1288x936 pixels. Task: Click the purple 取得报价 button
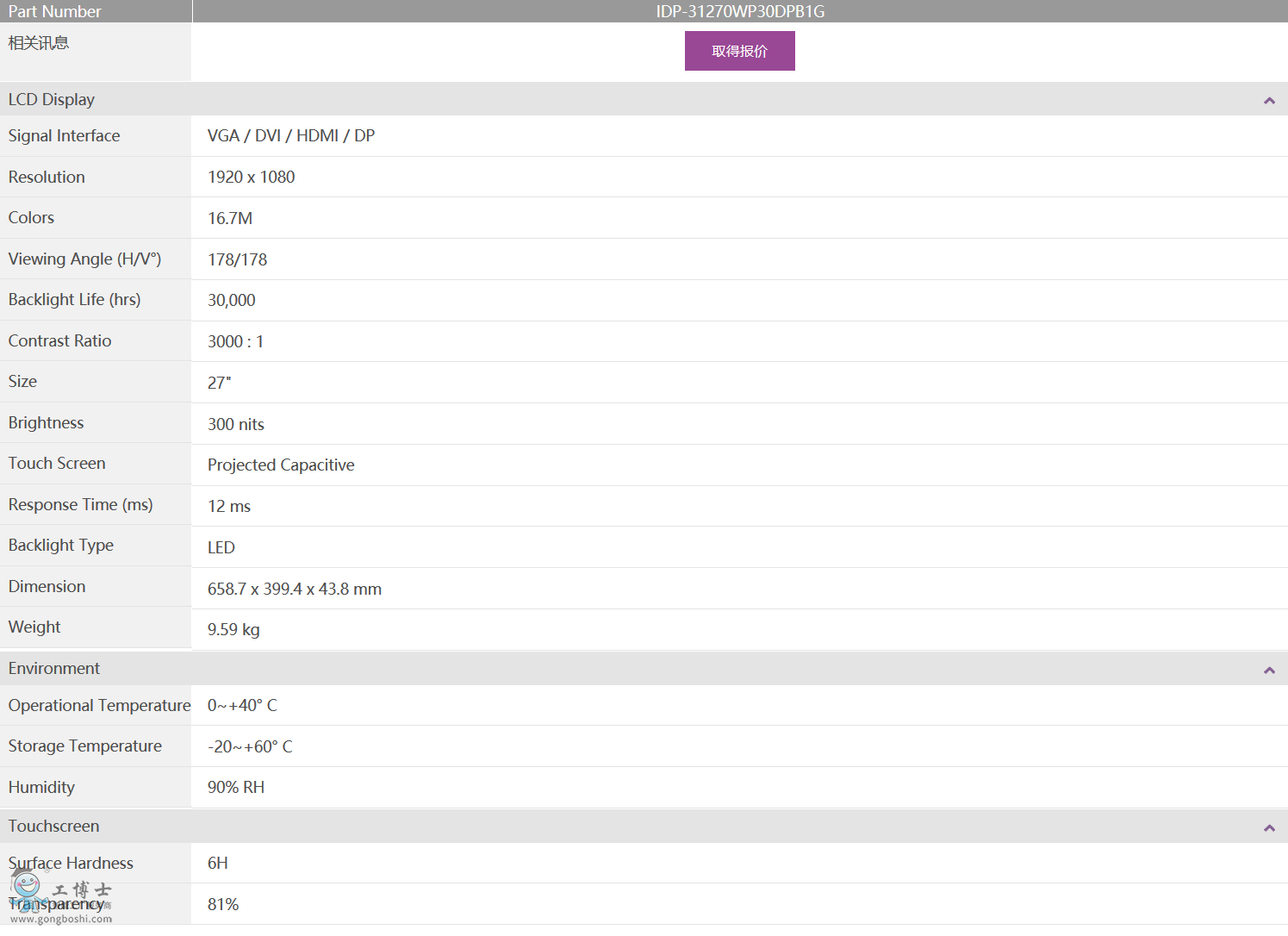(x=739, y=51)
